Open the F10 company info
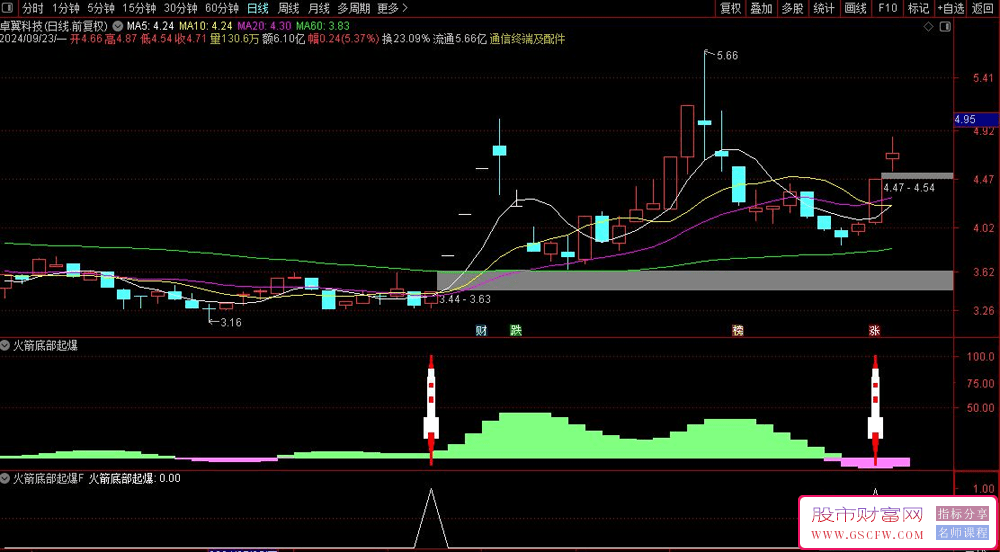 [887, 8]
